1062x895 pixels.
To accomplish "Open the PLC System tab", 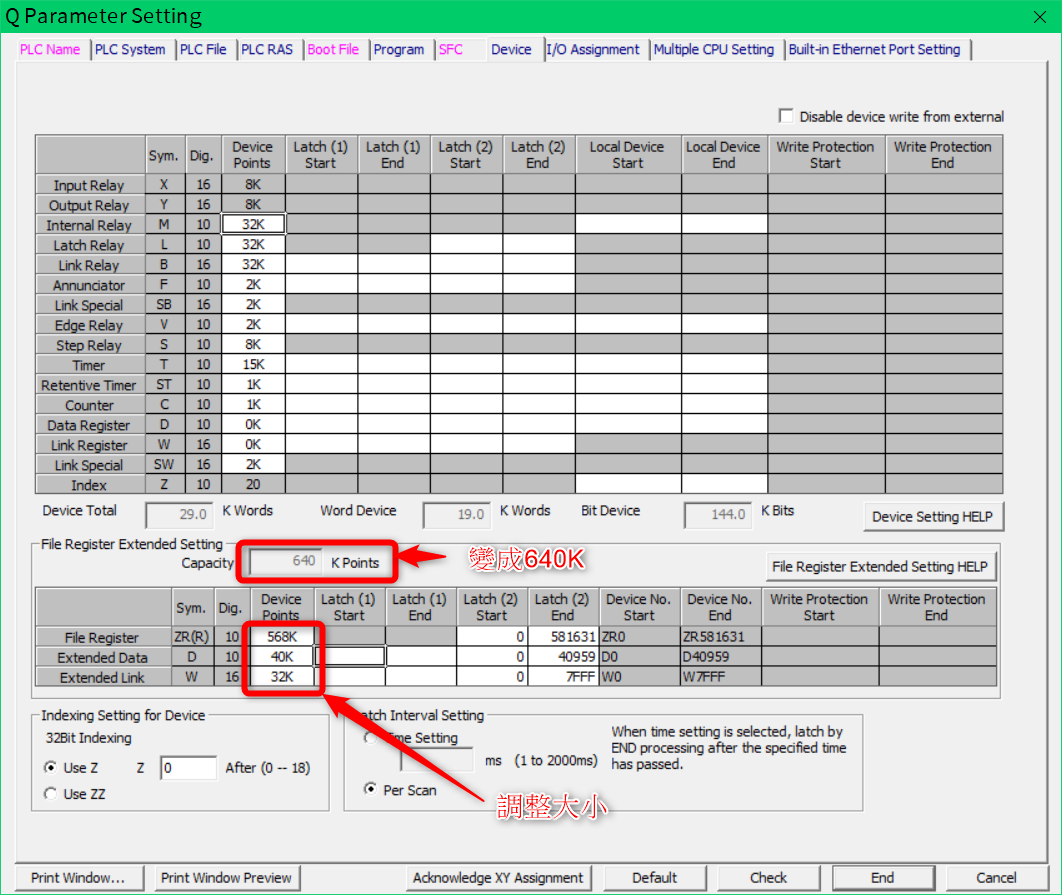I will [130, 49].
